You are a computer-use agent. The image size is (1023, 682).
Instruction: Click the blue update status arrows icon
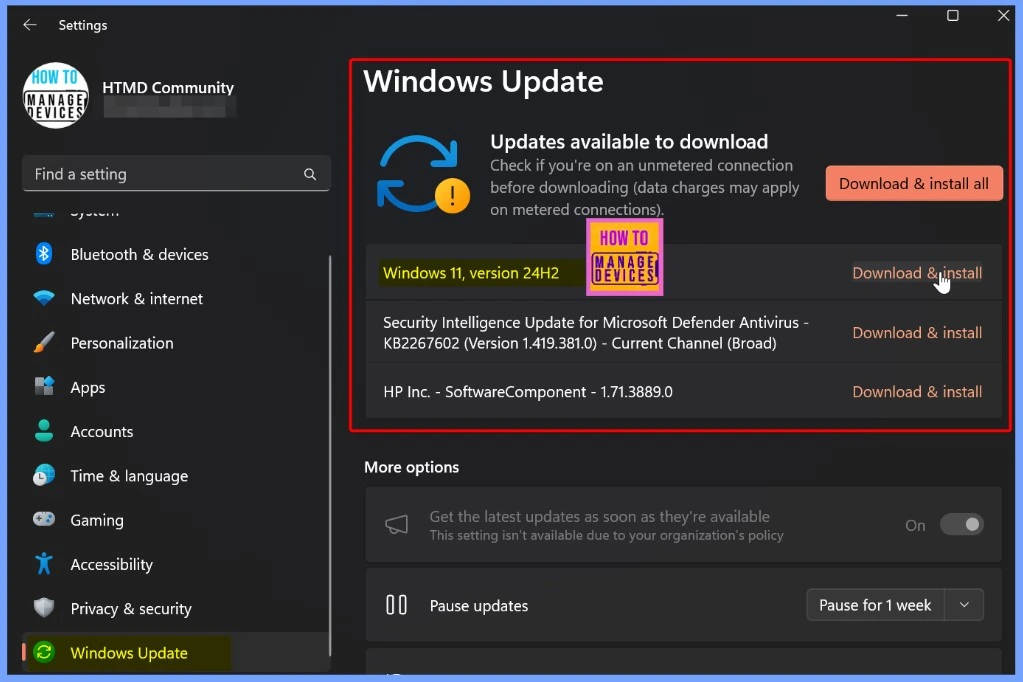(423, 174)
